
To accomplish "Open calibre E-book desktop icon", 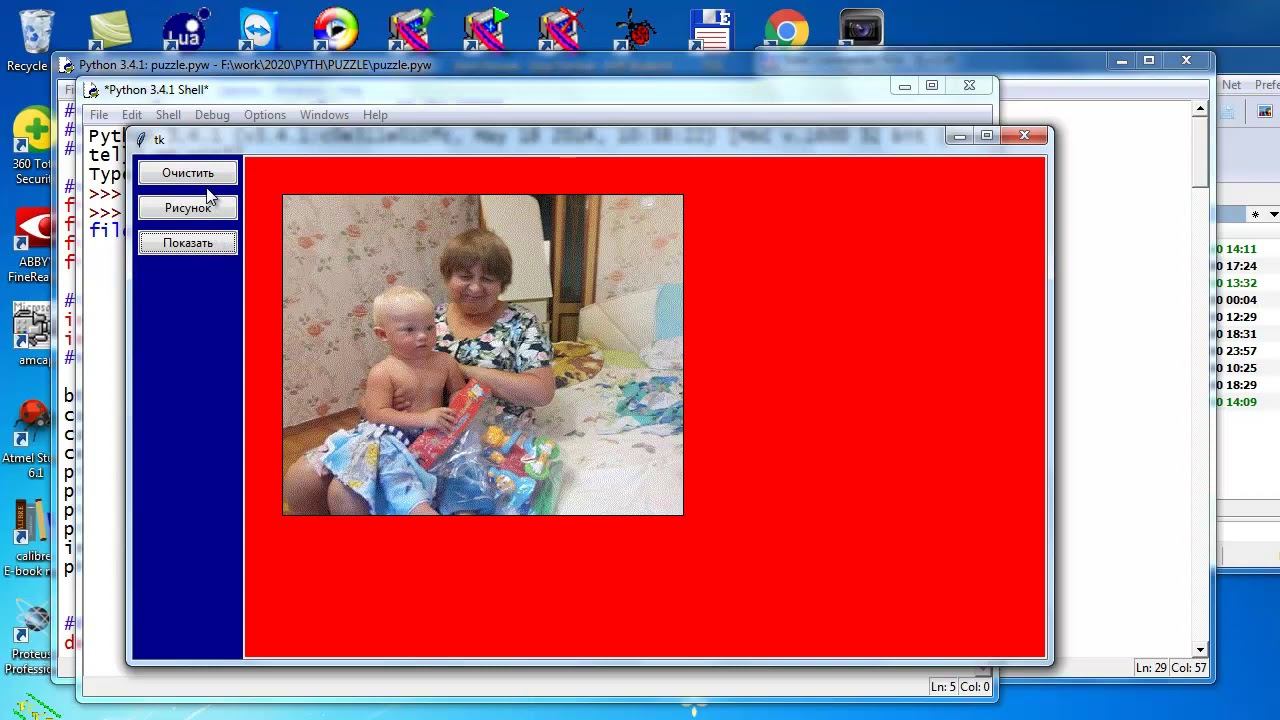I will [x=30, y=538].
